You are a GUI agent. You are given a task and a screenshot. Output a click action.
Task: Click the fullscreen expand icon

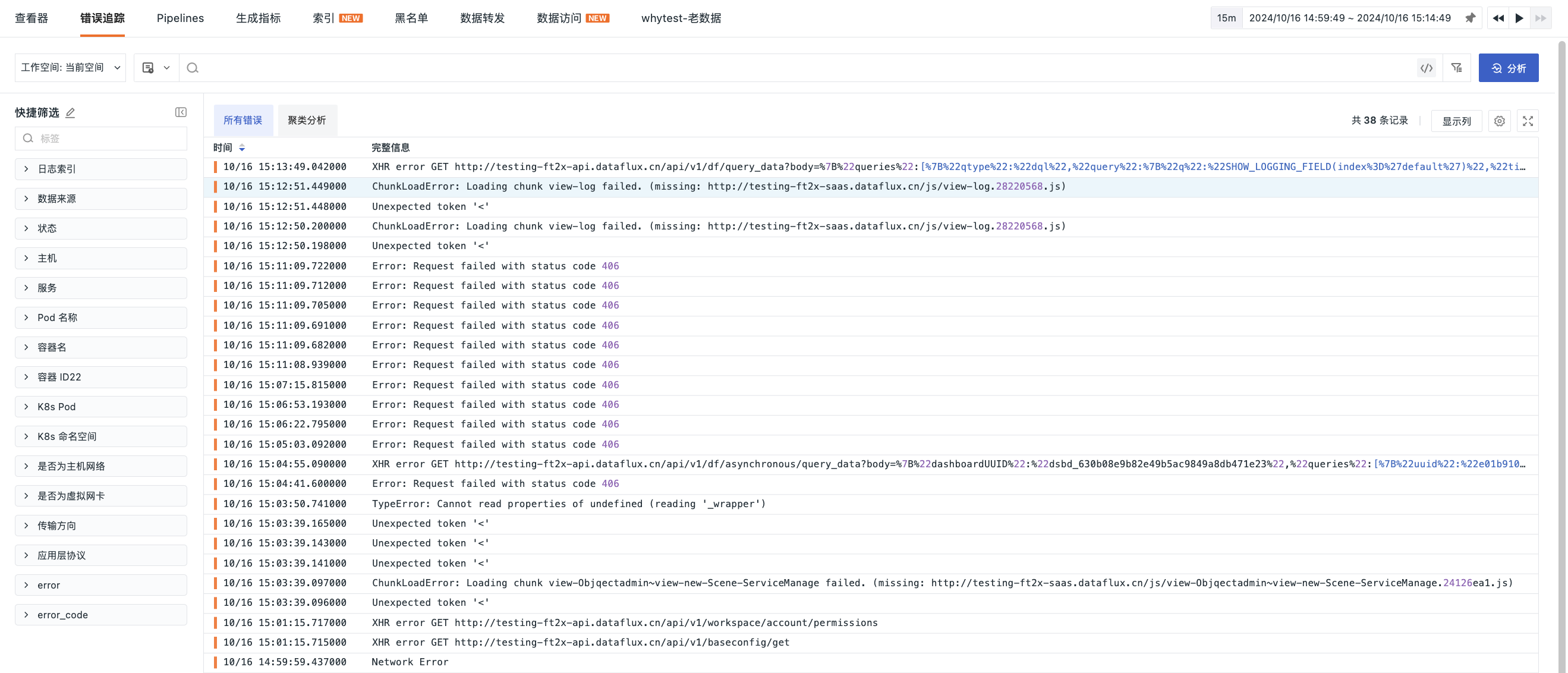(1528, 121)
